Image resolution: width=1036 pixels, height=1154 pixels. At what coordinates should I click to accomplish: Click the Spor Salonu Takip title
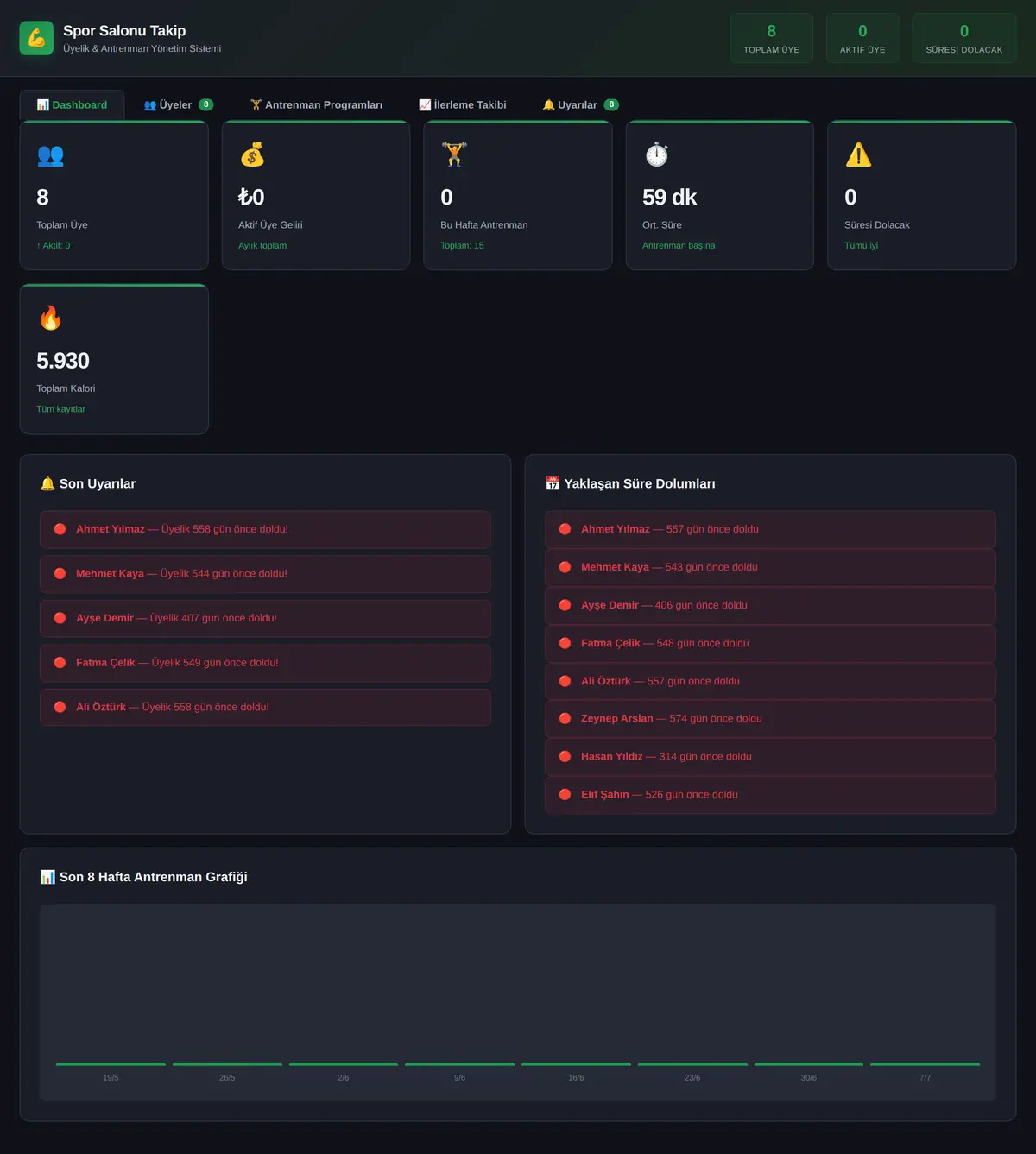tap(124, 31)
